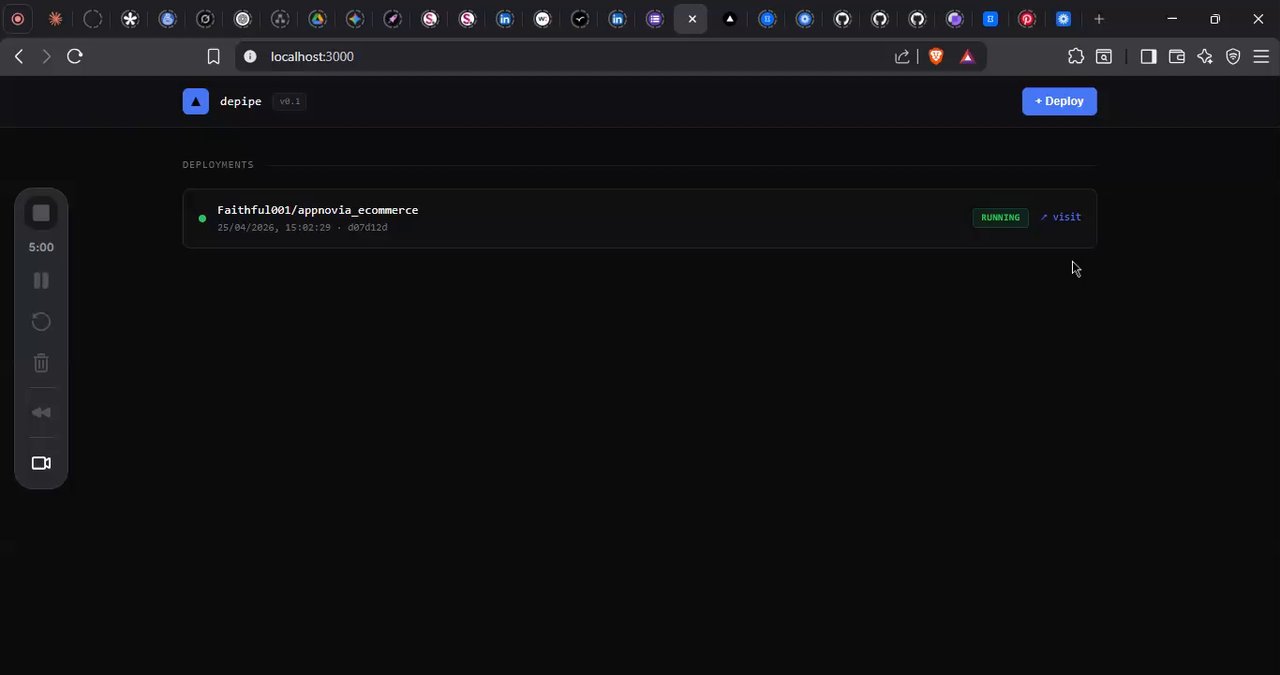Pause the recording timer
The height and width of the screenshot is (675, 1280).
coord(41,281)
